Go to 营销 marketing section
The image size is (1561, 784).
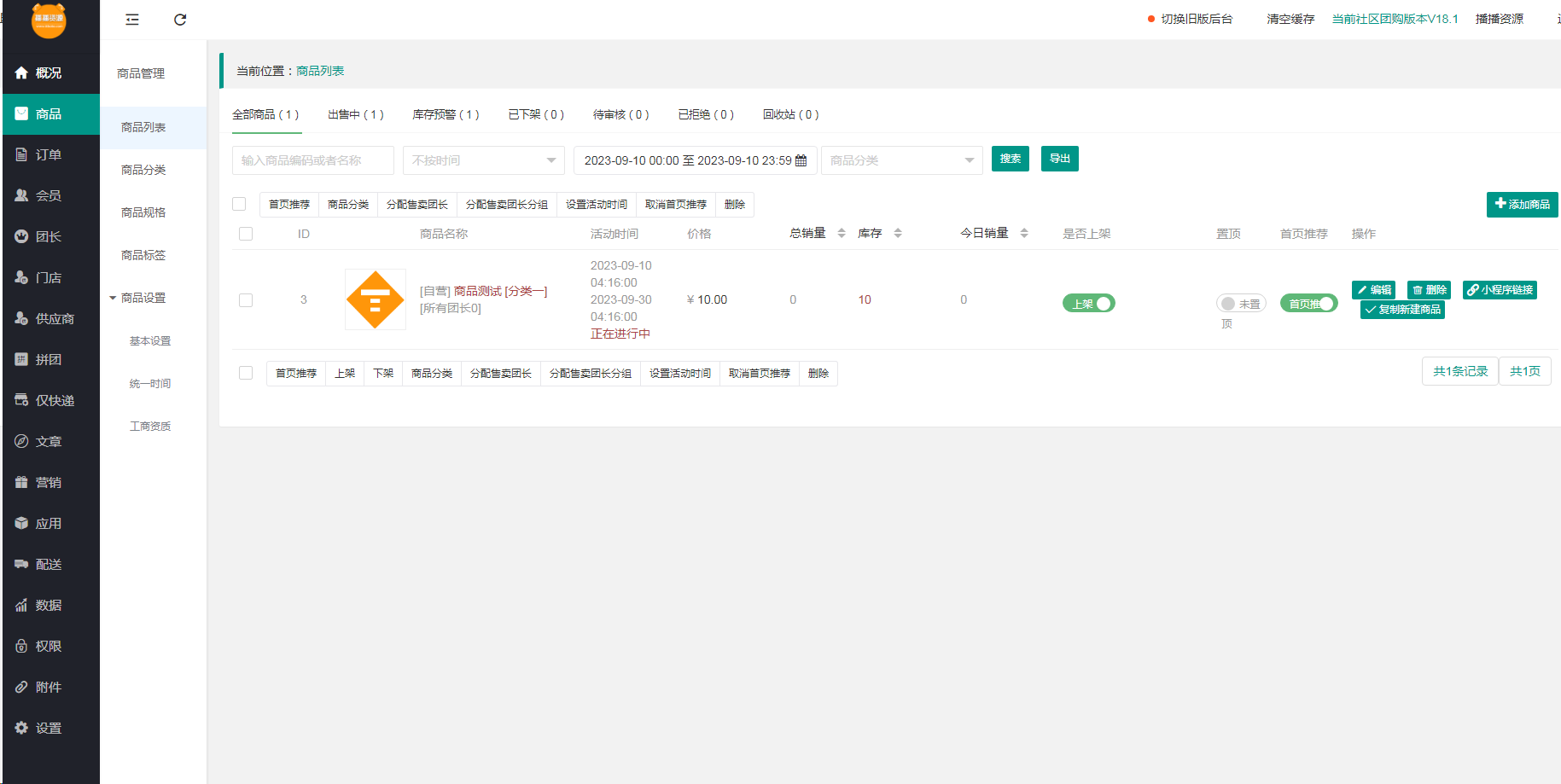[50, 483]
